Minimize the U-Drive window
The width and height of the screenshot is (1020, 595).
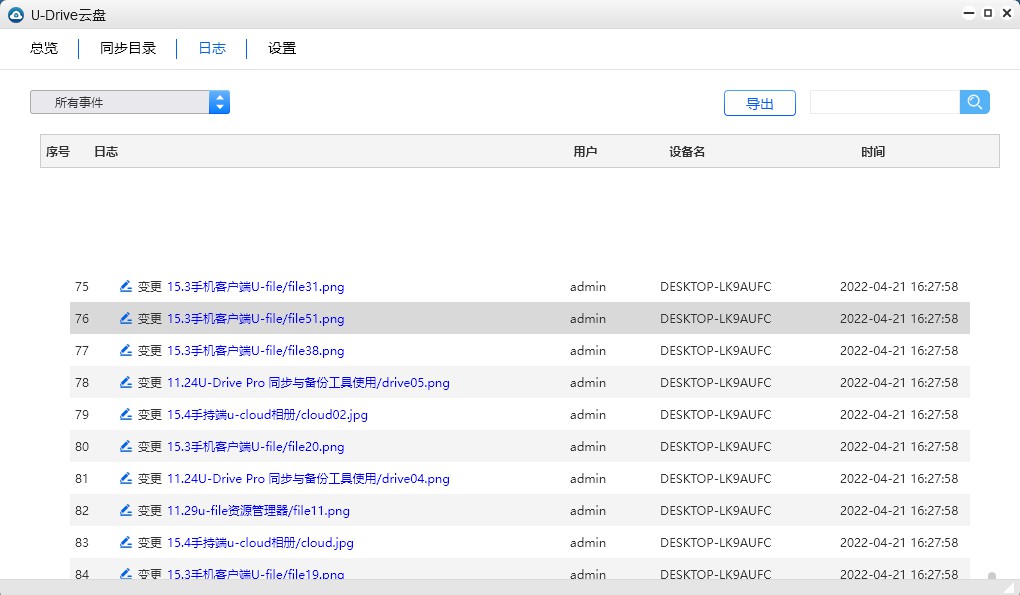click(x=968, y=14)
